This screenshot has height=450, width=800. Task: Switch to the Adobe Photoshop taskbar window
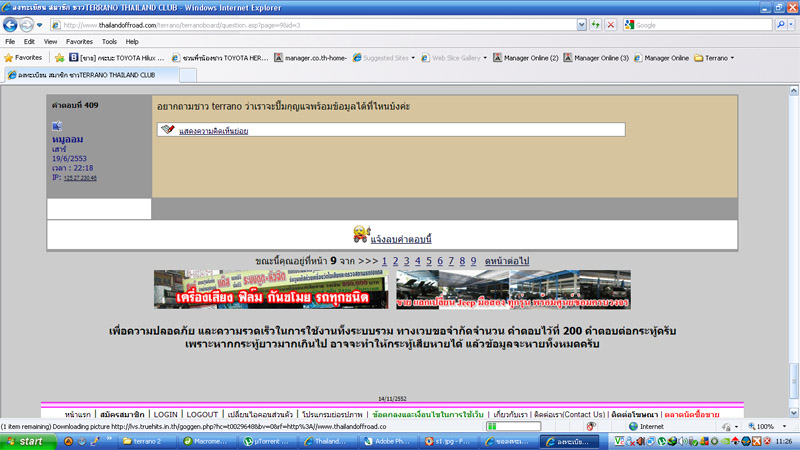pyautogui.click(x=387, y=441)
